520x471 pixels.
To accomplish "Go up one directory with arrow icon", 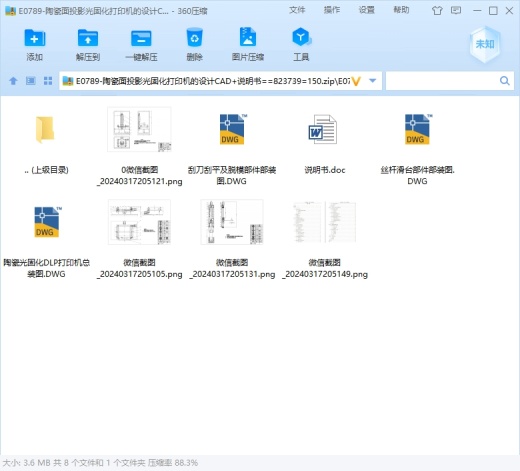I will 13,81.
